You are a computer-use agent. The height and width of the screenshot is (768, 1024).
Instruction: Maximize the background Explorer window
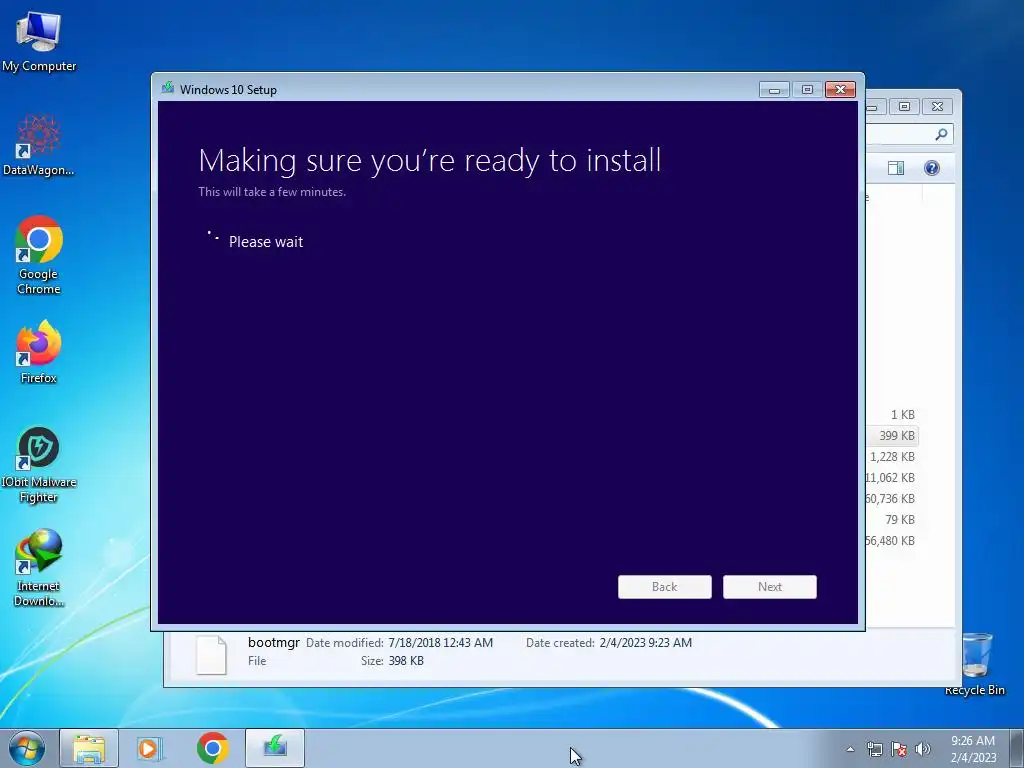point(904,106)
